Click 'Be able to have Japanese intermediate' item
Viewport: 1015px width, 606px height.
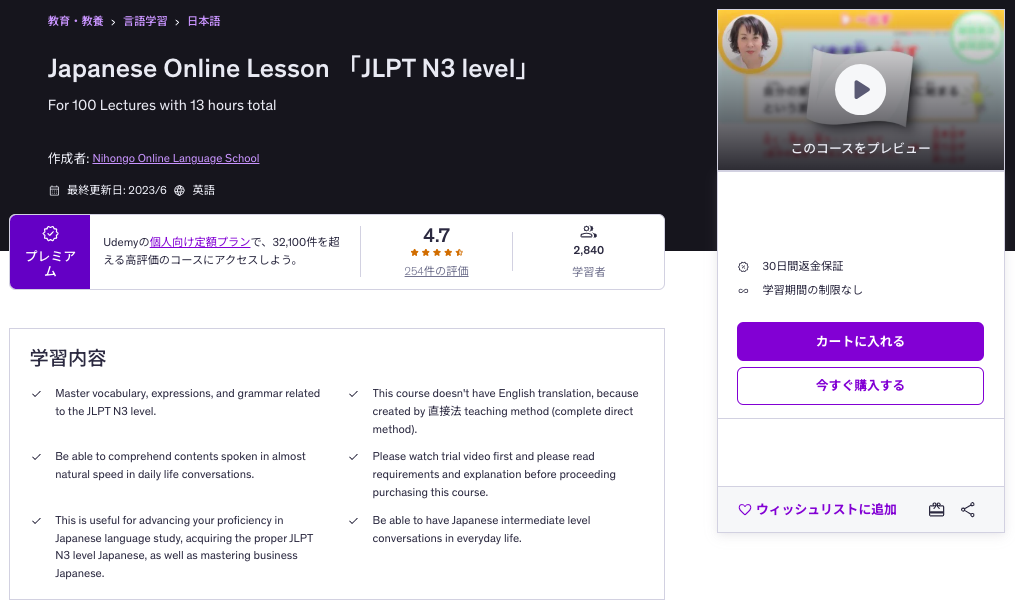coord(482,530)
